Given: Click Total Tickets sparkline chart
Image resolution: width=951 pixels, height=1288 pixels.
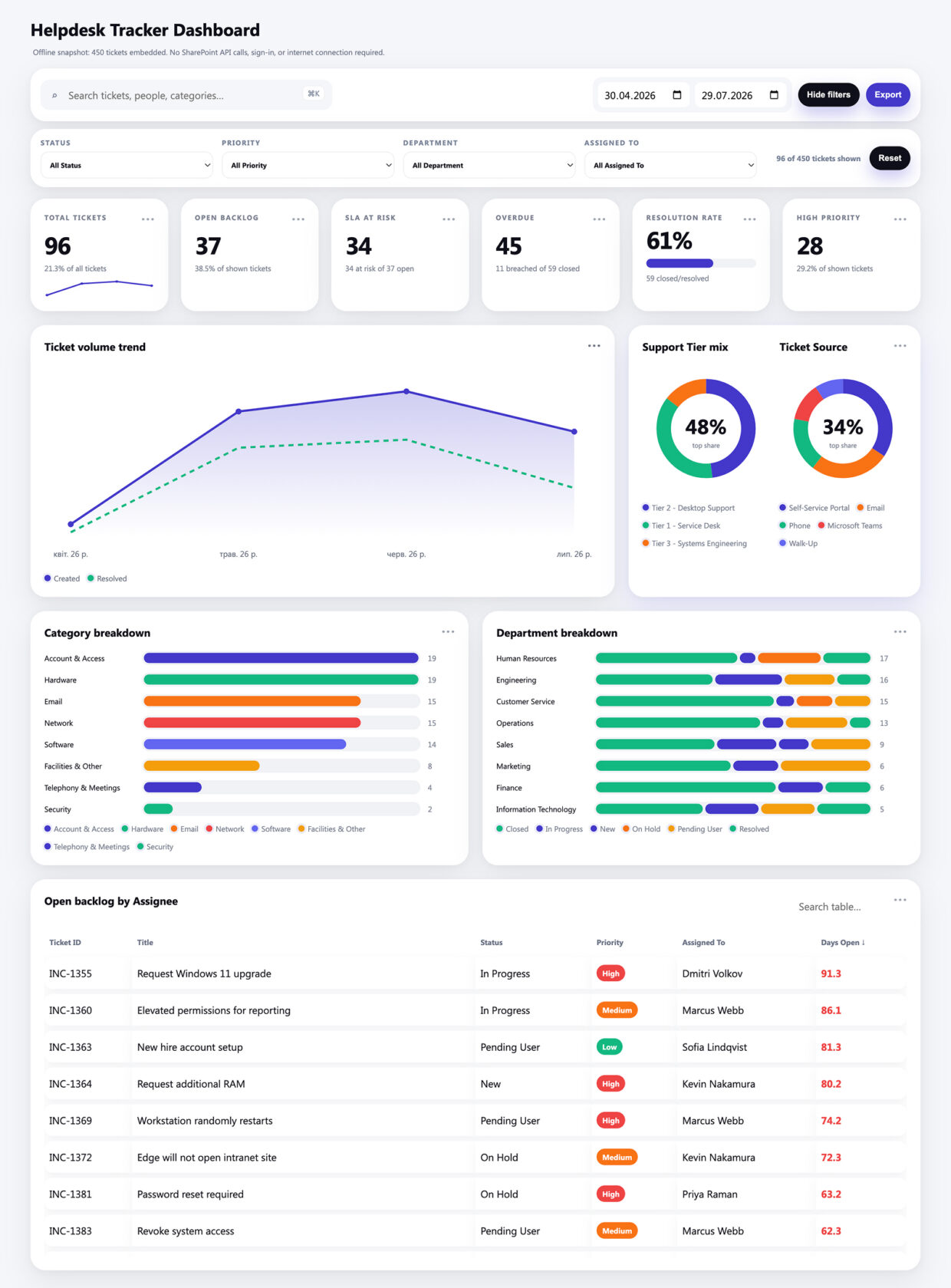Looking at the screenshot, I should pyautogui.click(x=99, y=288).
